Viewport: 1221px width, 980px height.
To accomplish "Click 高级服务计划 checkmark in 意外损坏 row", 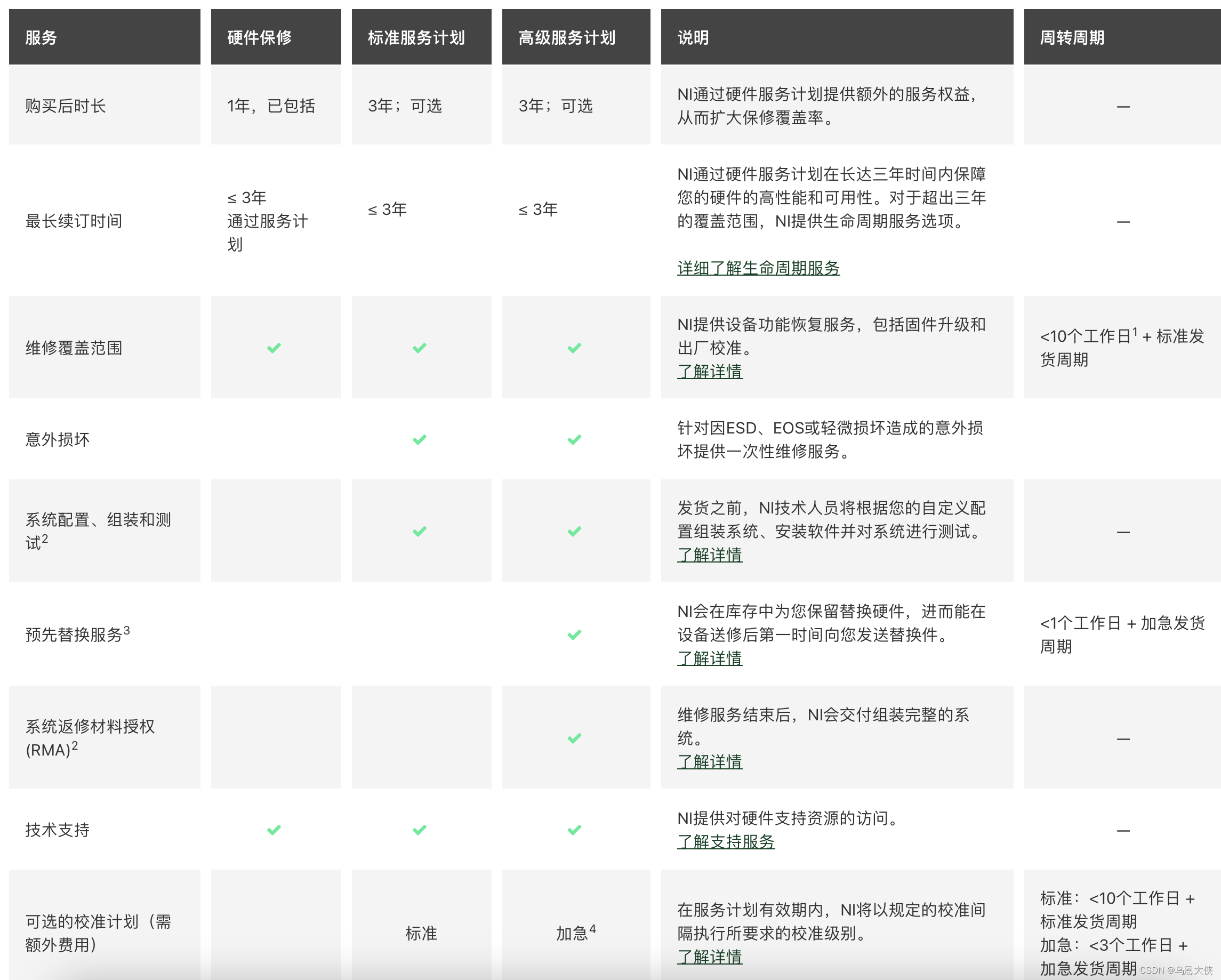I will [x=575, y=439].
